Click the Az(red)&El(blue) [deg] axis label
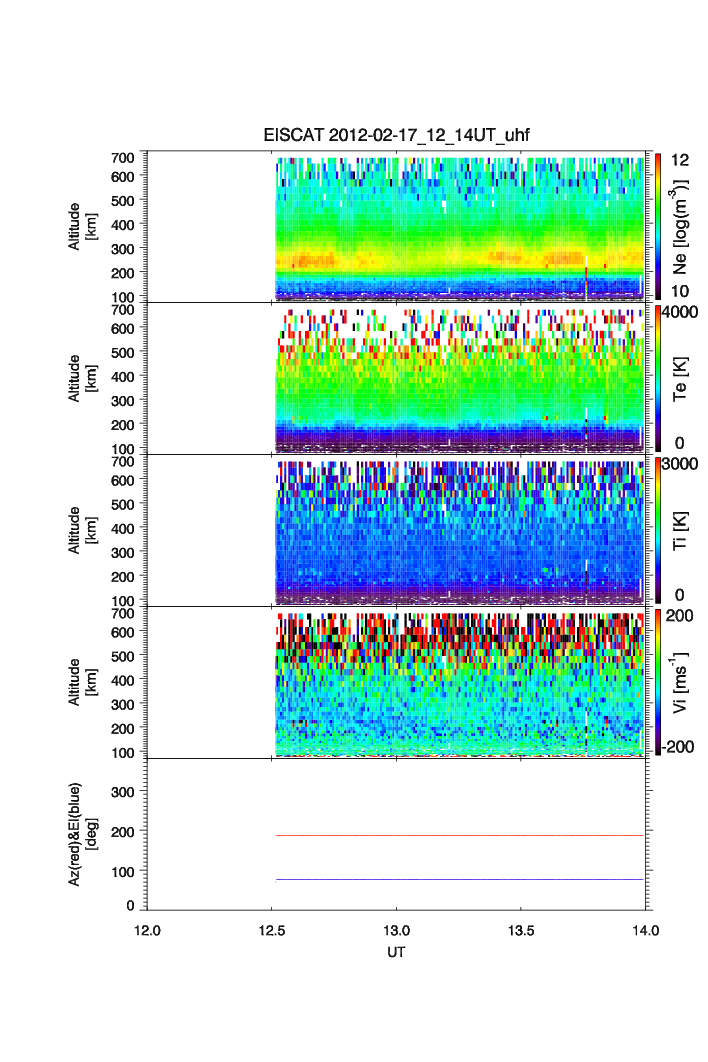Screen dimensions: 708x1062 pyautogui.click(x=83, y=834)
